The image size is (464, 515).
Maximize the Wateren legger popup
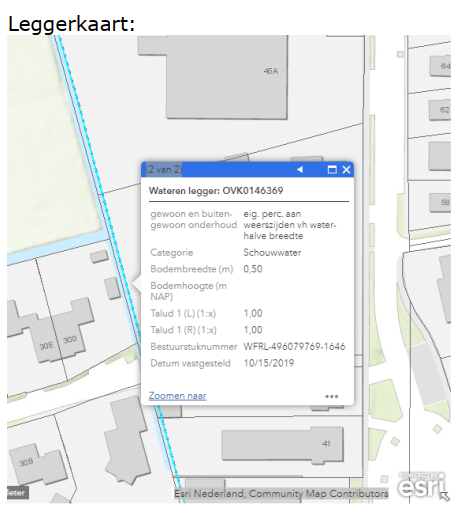point(332,169)
